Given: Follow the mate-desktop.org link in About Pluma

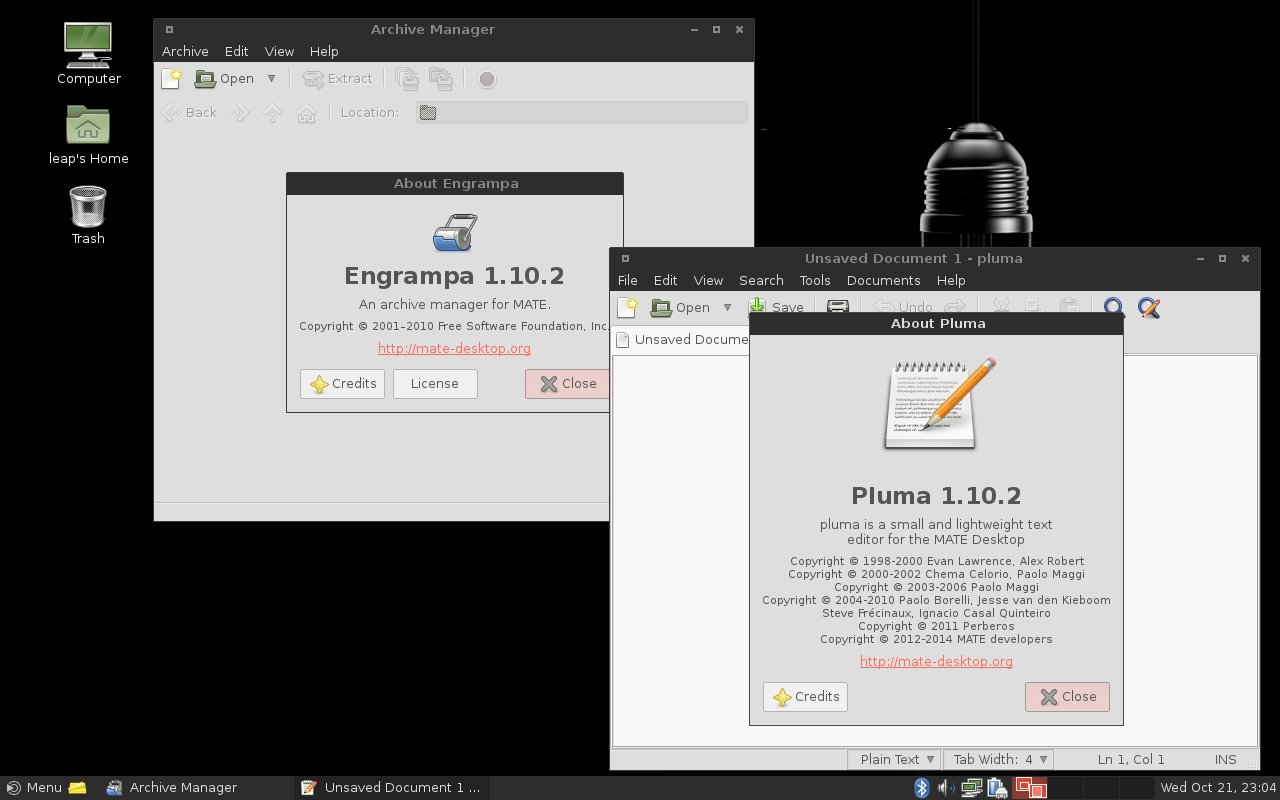Looking at the screenshot, I should (936, 662).
